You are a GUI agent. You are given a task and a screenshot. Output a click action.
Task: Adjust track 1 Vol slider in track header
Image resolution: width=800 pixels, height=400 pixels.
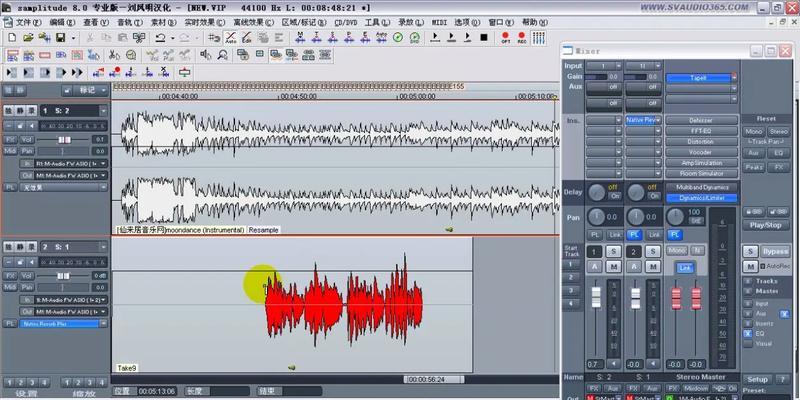(64, 139)
